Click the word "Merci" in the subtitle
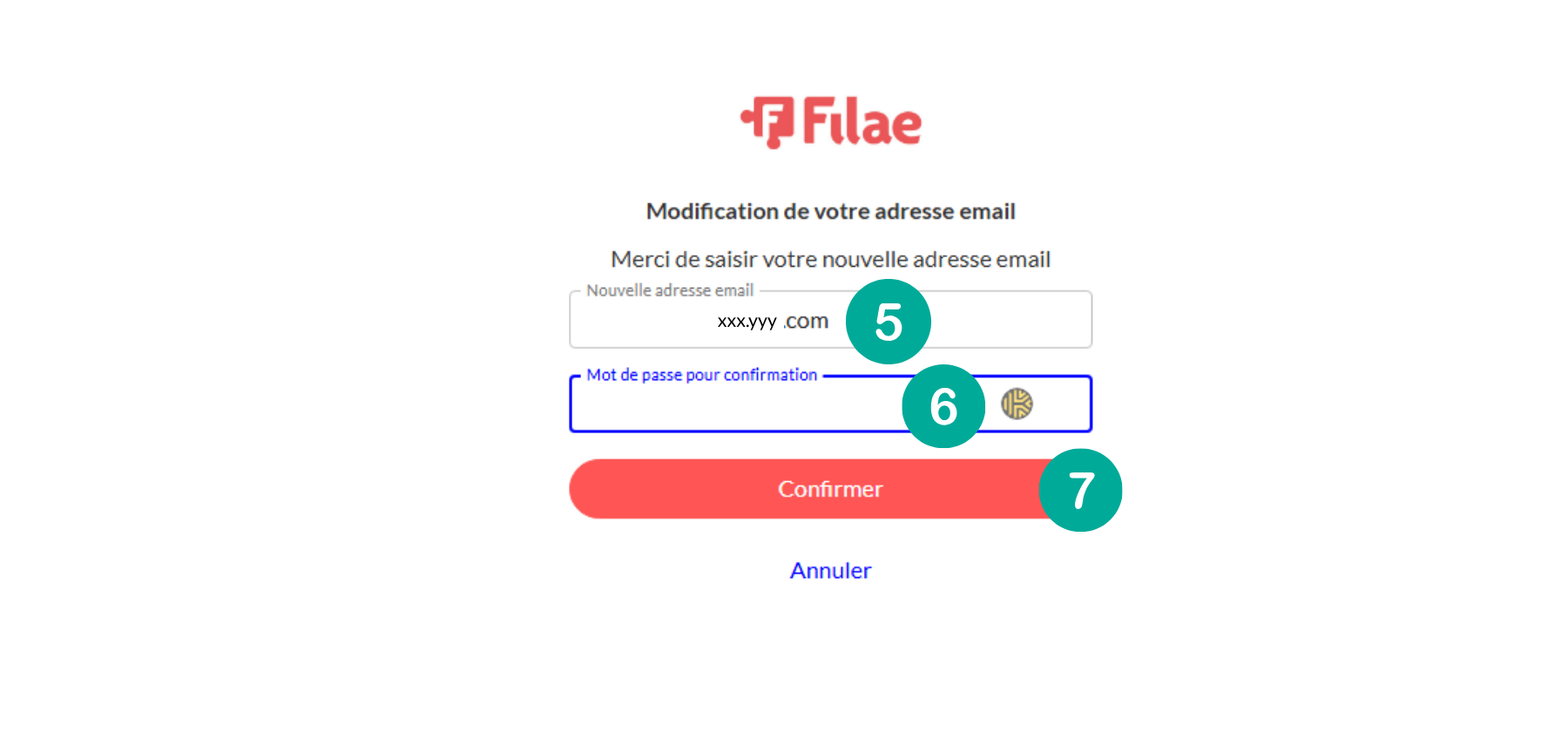The image size is (1568, 754). (x=640, y=259)
